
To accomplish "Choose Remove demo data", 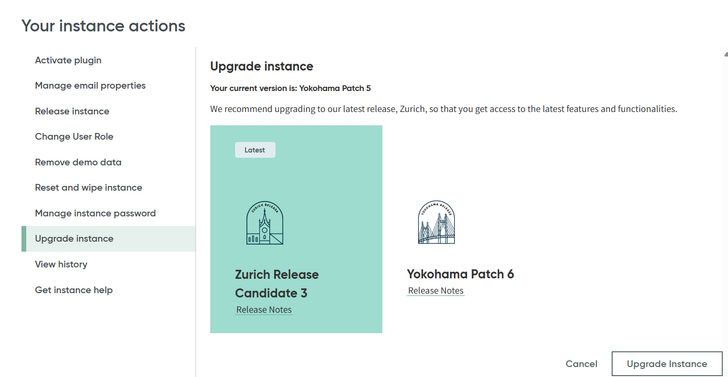I will pos(78,162).
